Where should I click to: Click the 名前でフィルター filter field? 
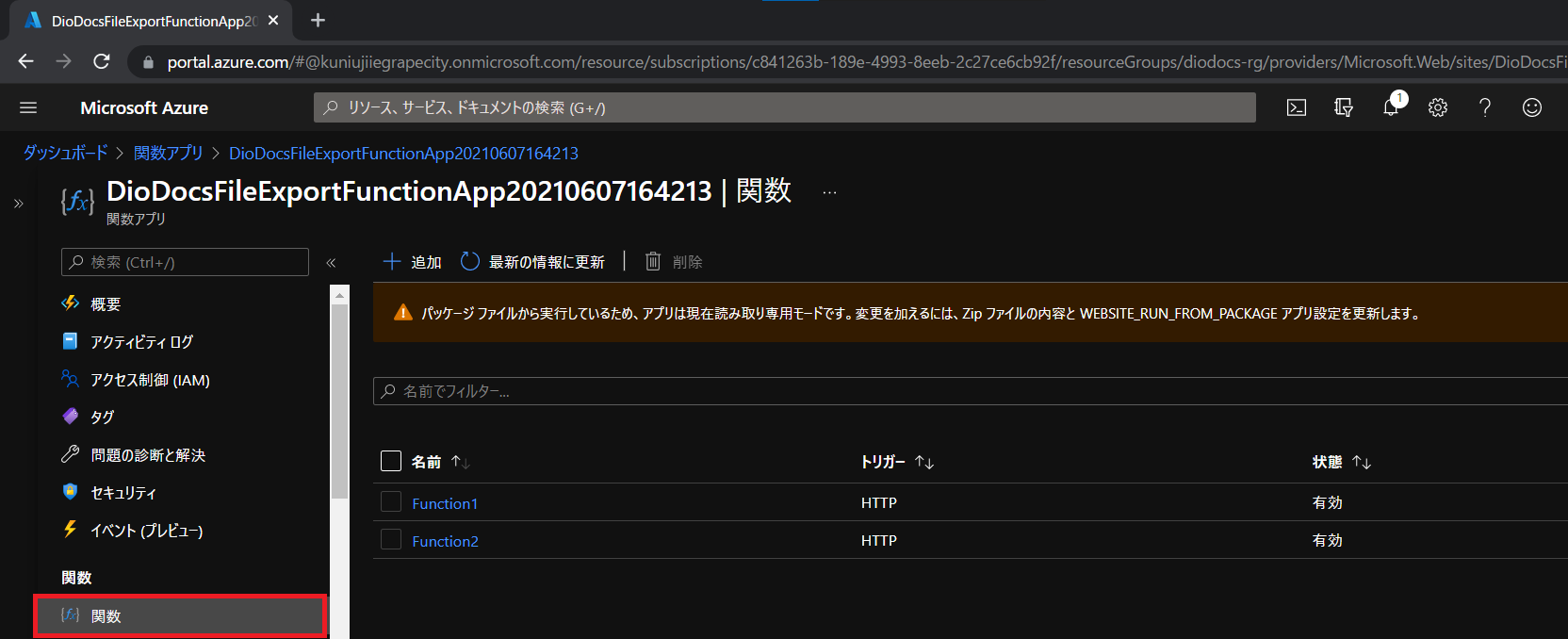(971, 391)
